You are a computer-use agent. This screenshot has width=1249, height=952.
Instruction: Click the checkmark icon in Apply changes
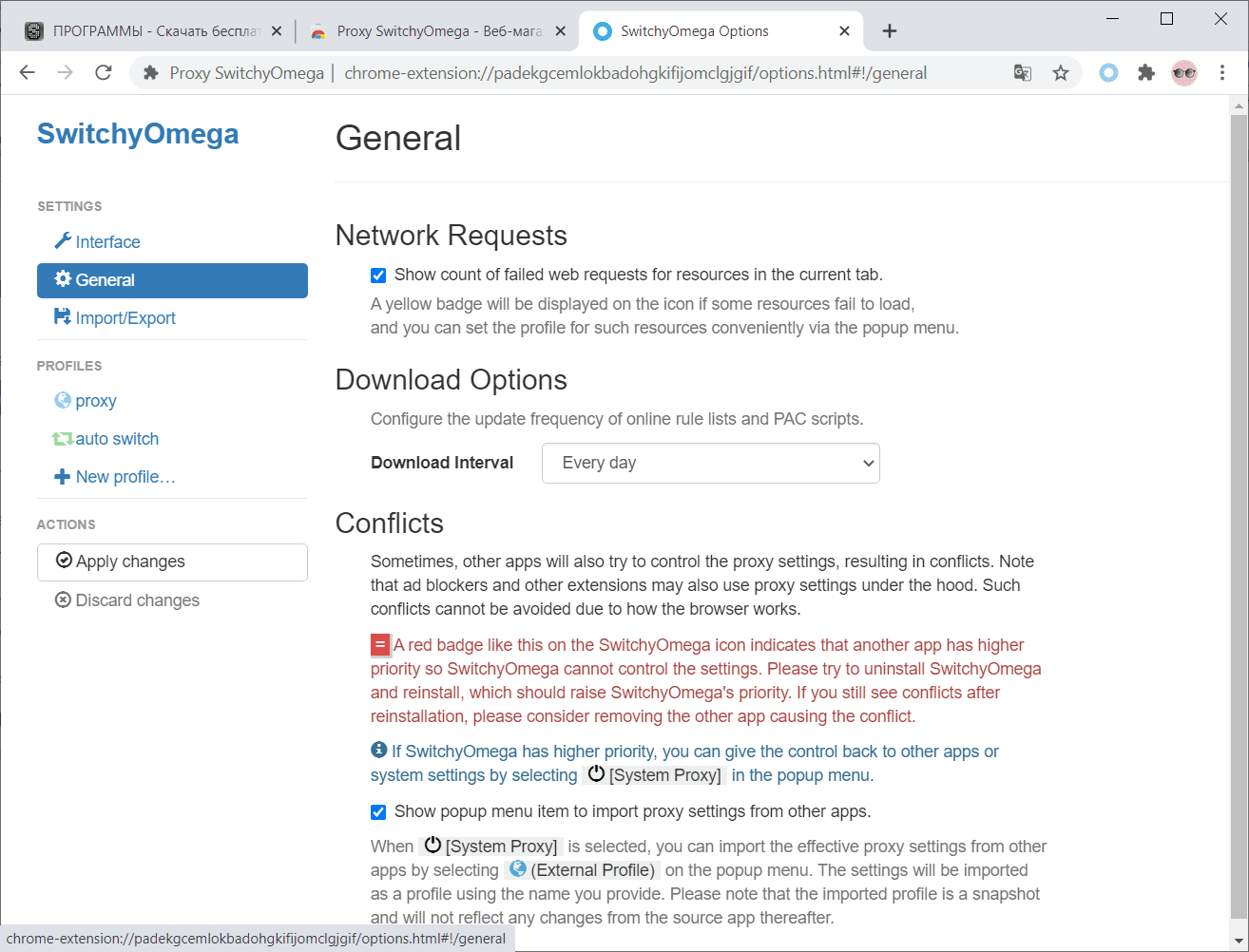click(65, 561)
